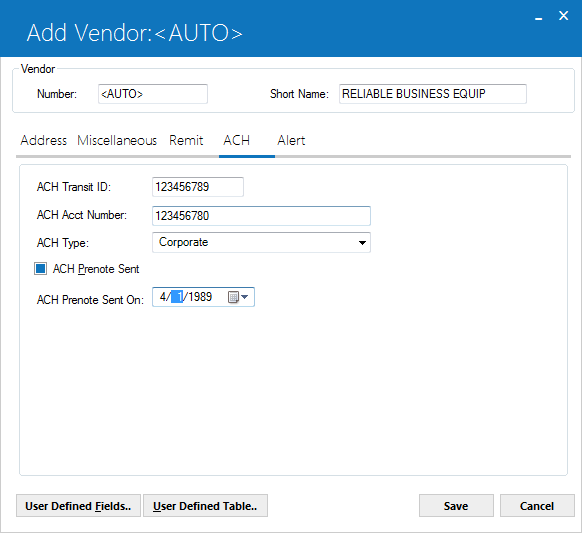The height and width of the screenshot is (533, 582).
Task: Open the calendar picker icon
Action: (233, 297)
